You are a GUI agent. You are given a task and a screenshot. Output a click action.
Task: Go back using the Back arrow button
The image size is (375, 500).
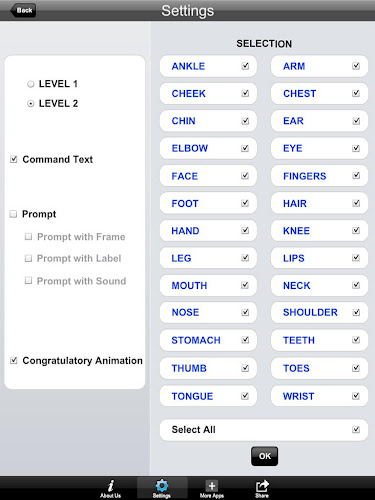pyautogui.click(x=23, y=10)
